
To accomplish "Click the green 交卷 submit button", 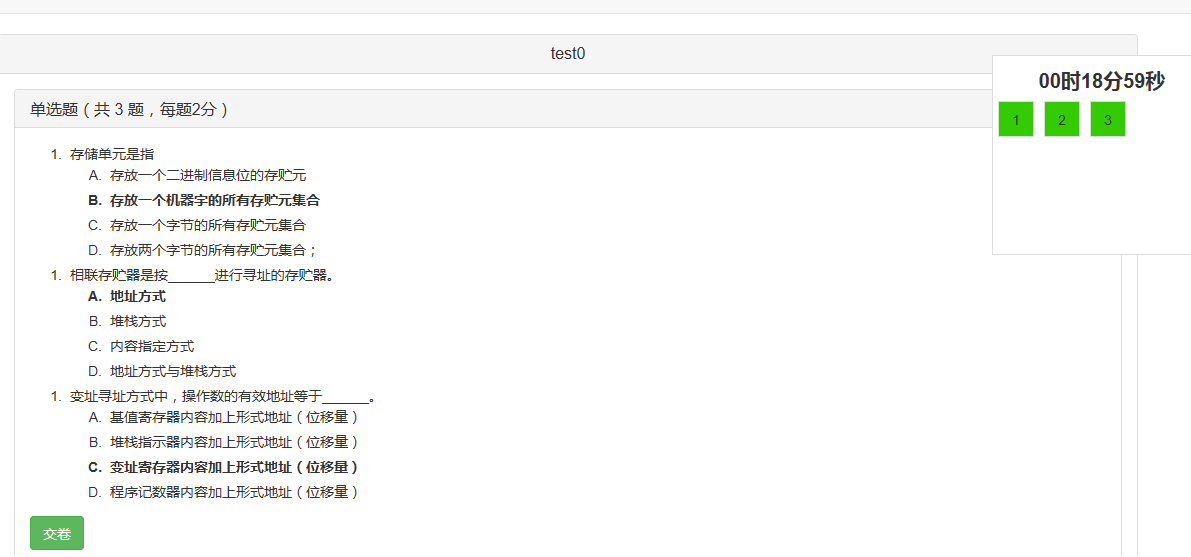I will click(57, 533).
